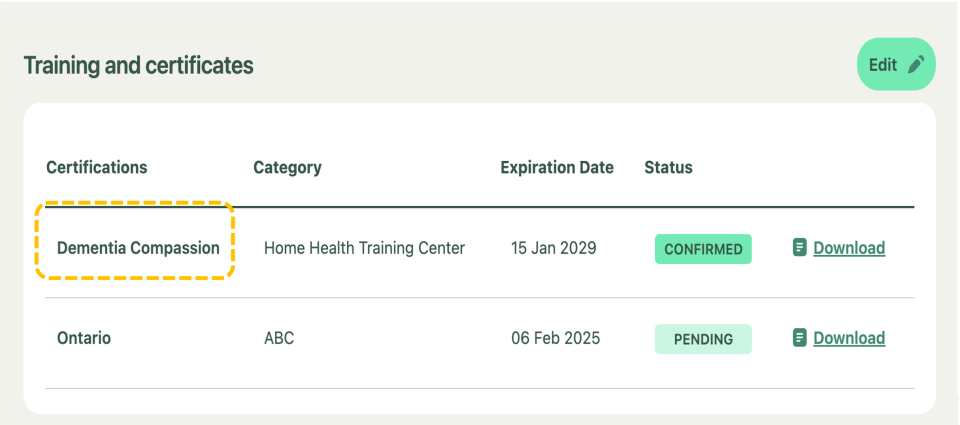Click the Expiration Date column header

557,167
